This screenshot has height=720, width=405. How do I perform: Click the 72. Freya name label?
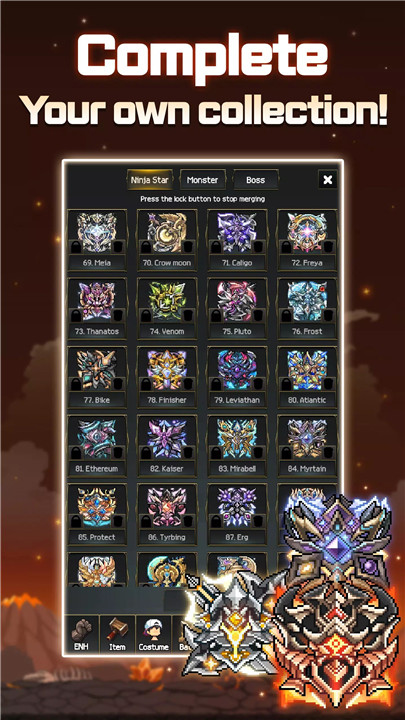(307, 263)
